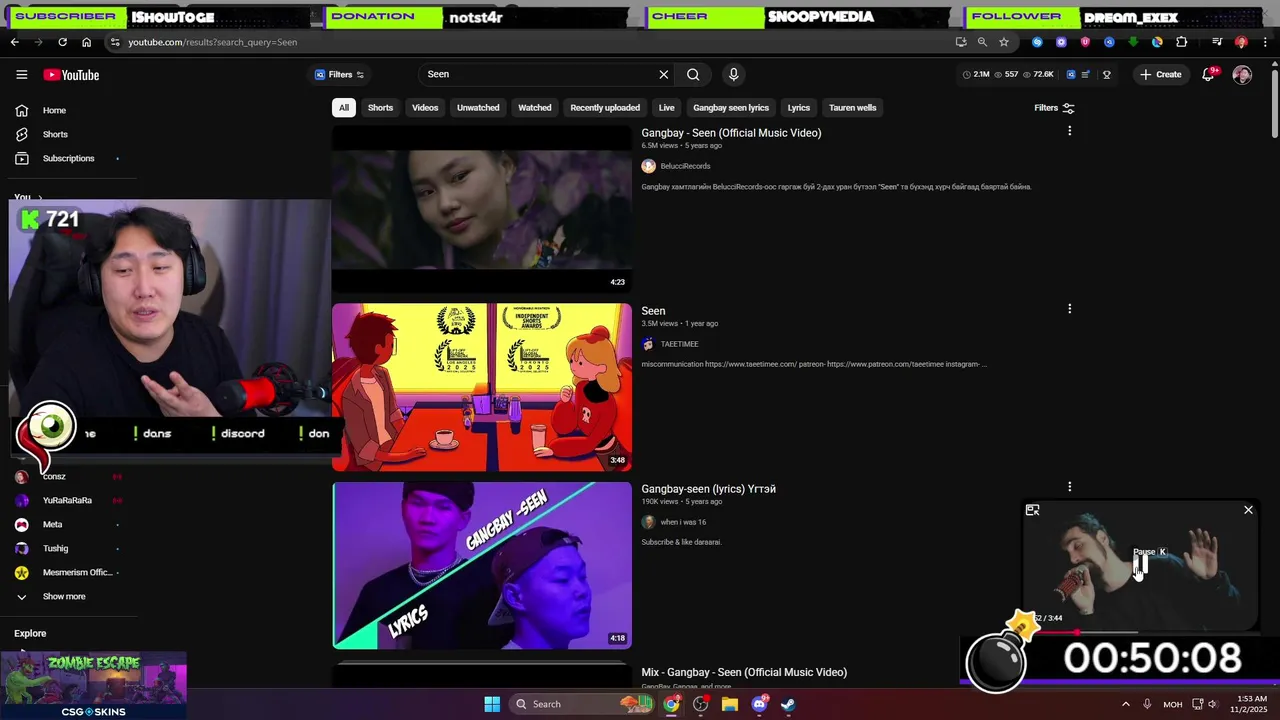Image resolution: width=1280 pixels, height=720 pixels.
Task: Open the YouTube hamburger guide menu
Action: point(21,75)
